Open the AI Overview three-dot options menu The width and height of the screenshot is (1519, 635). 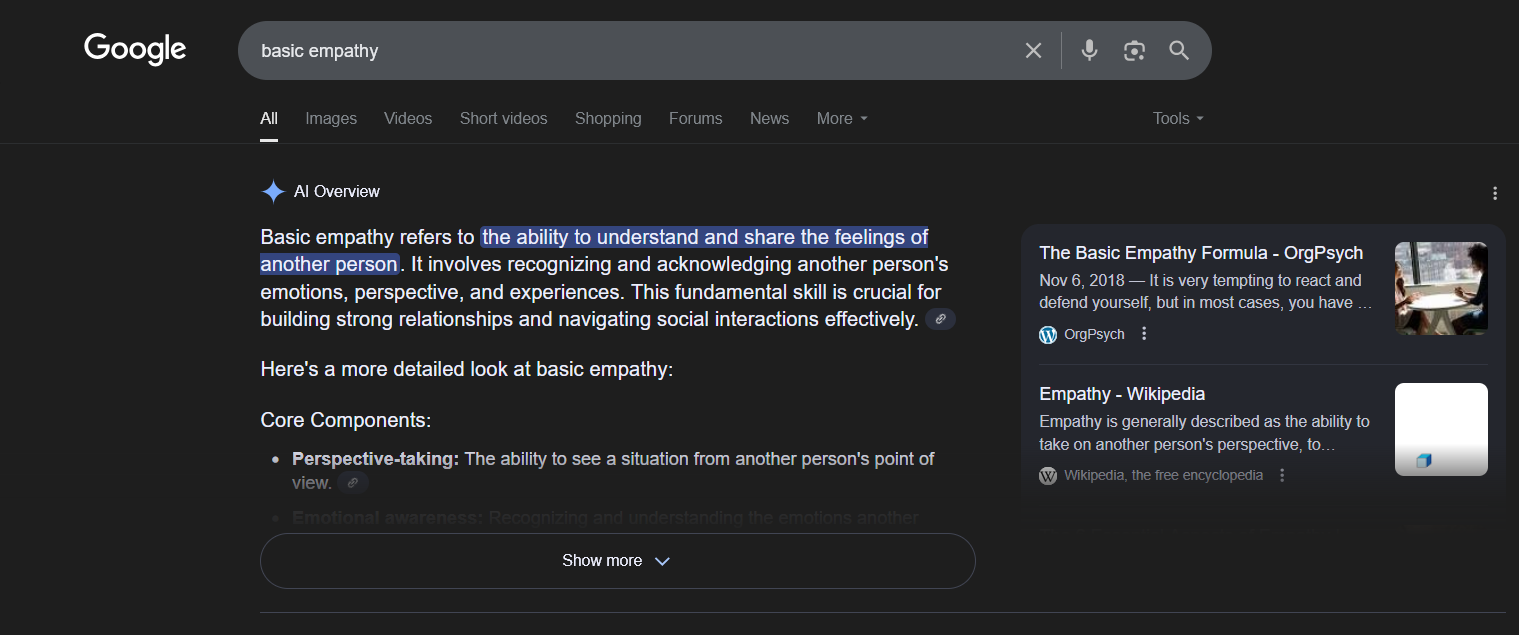pos(1495,193)
